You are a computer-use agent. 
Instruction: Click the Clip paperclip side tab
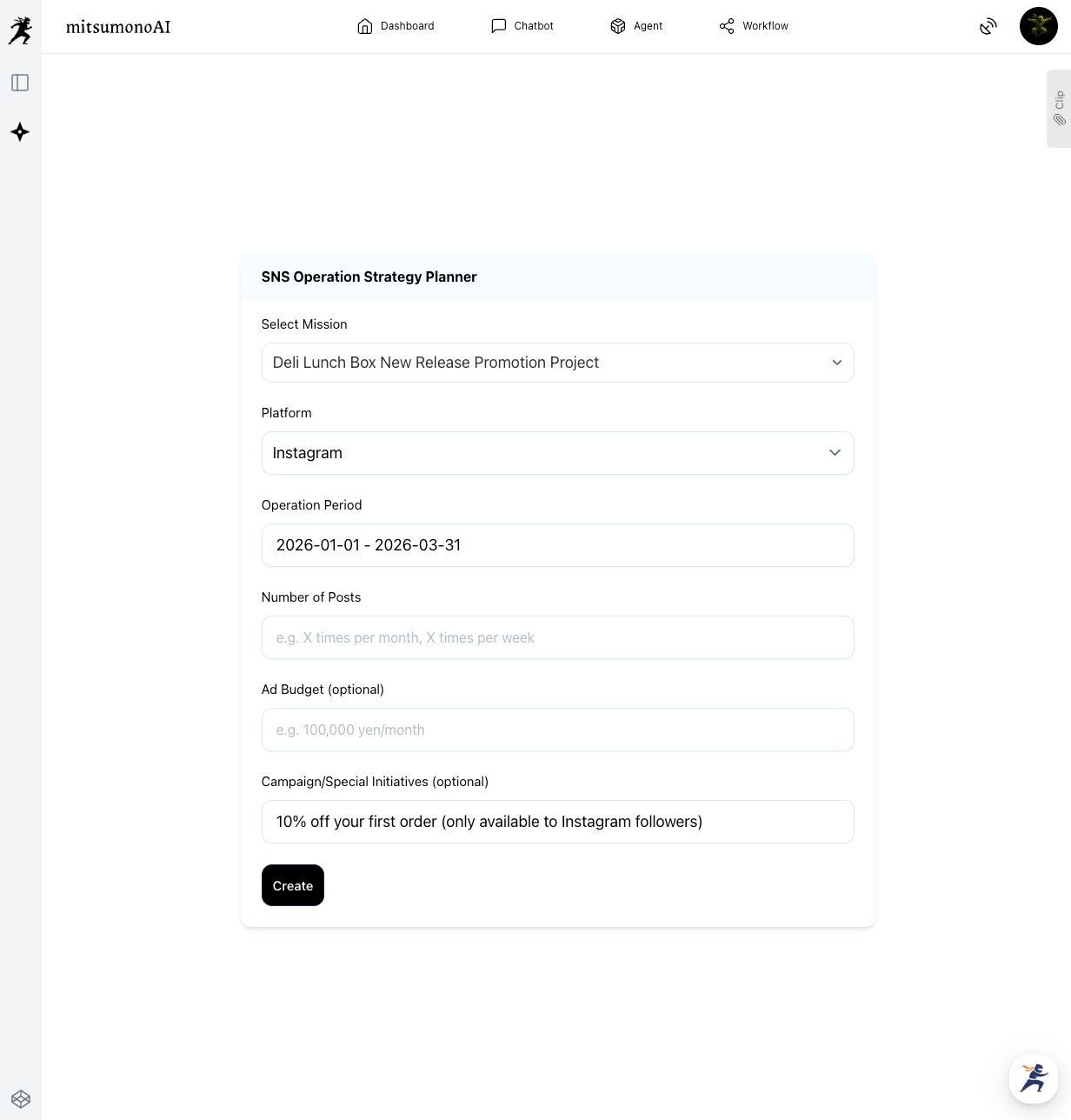point(1059,109)
